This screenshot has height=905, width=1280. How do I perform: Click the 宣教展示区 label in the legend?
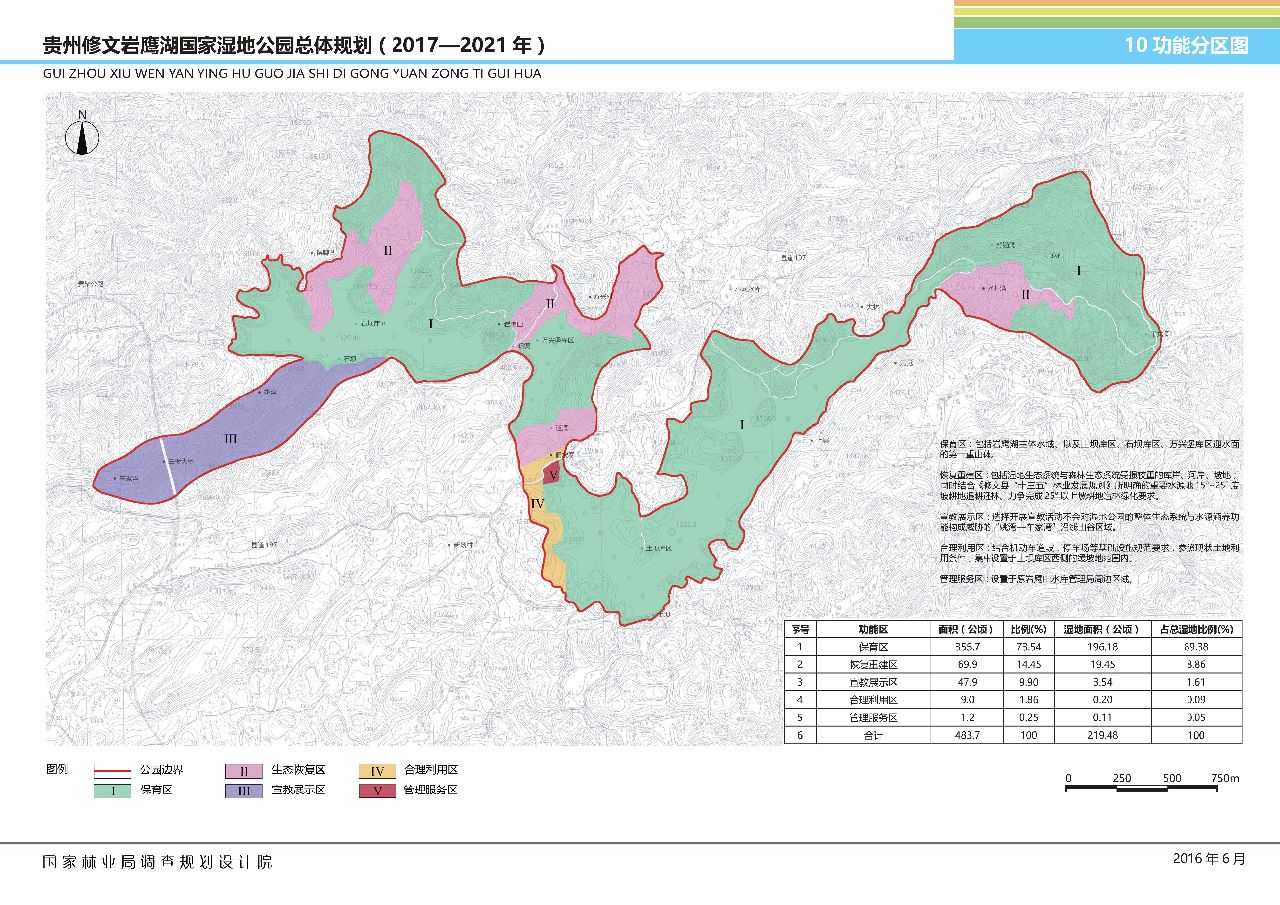pos(298,790)
